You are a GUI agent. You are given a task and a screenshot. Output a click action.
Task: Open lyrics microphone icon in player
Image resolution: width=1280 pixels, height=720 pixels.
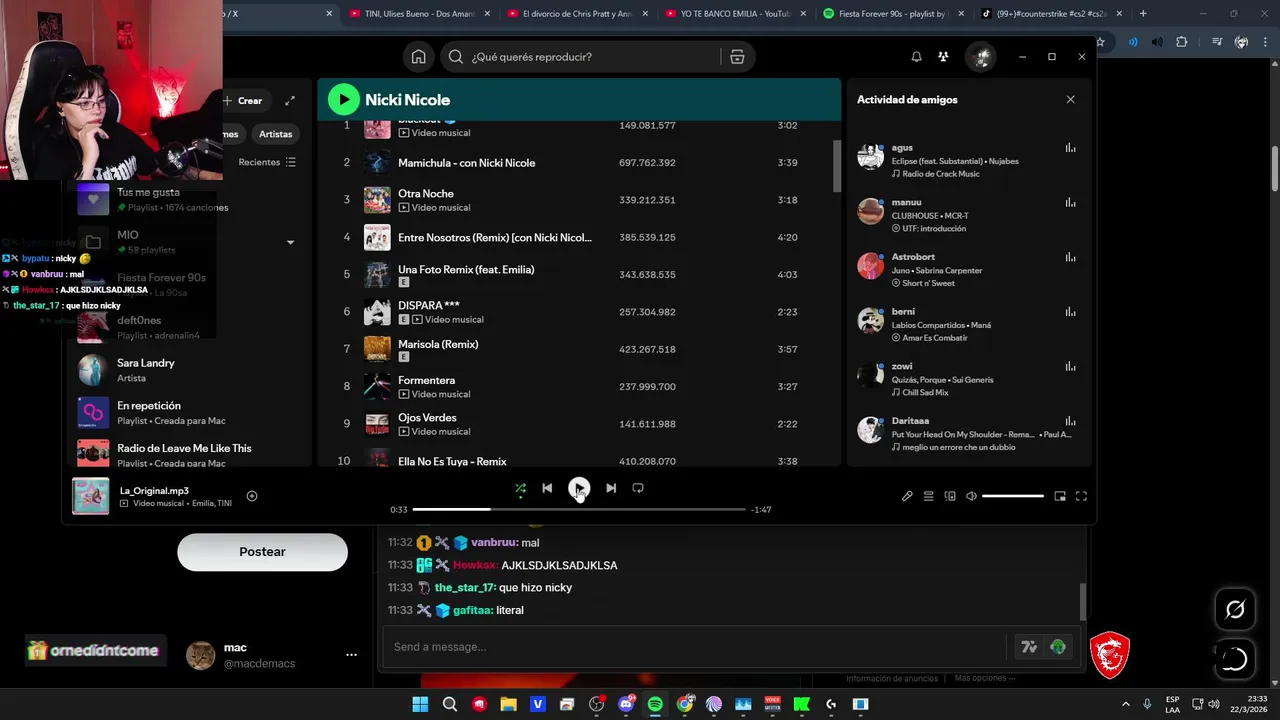(907, 496)
